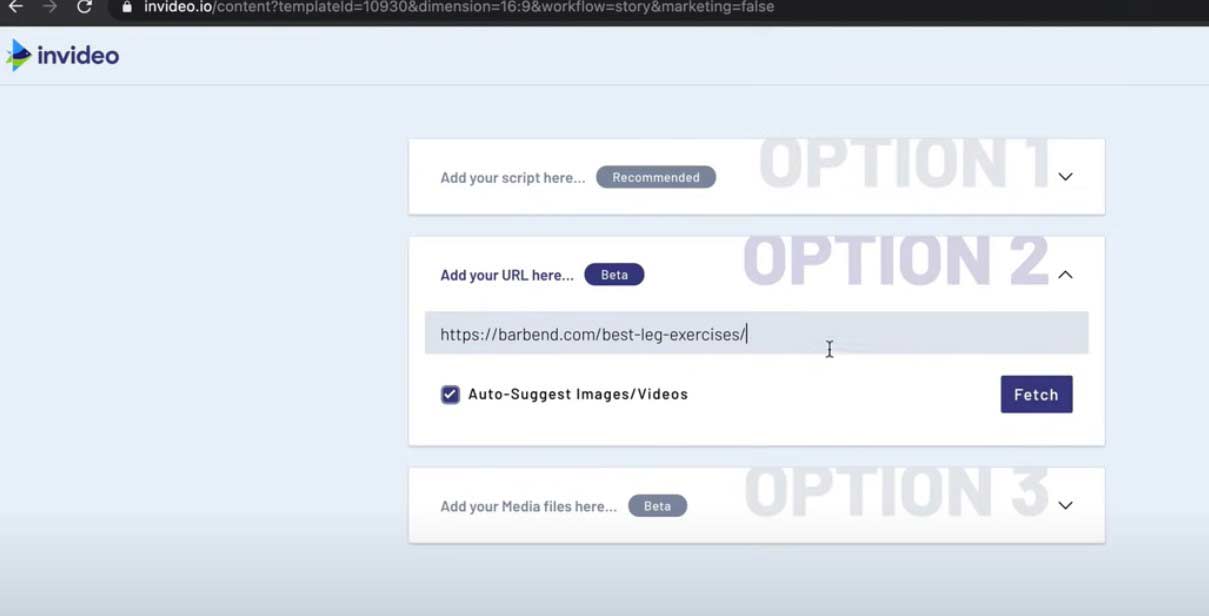Open the 'Add your script here...' section
The width and height of the screenshot is (1209, 616).
pyautogui.click(x=513, y=178)
